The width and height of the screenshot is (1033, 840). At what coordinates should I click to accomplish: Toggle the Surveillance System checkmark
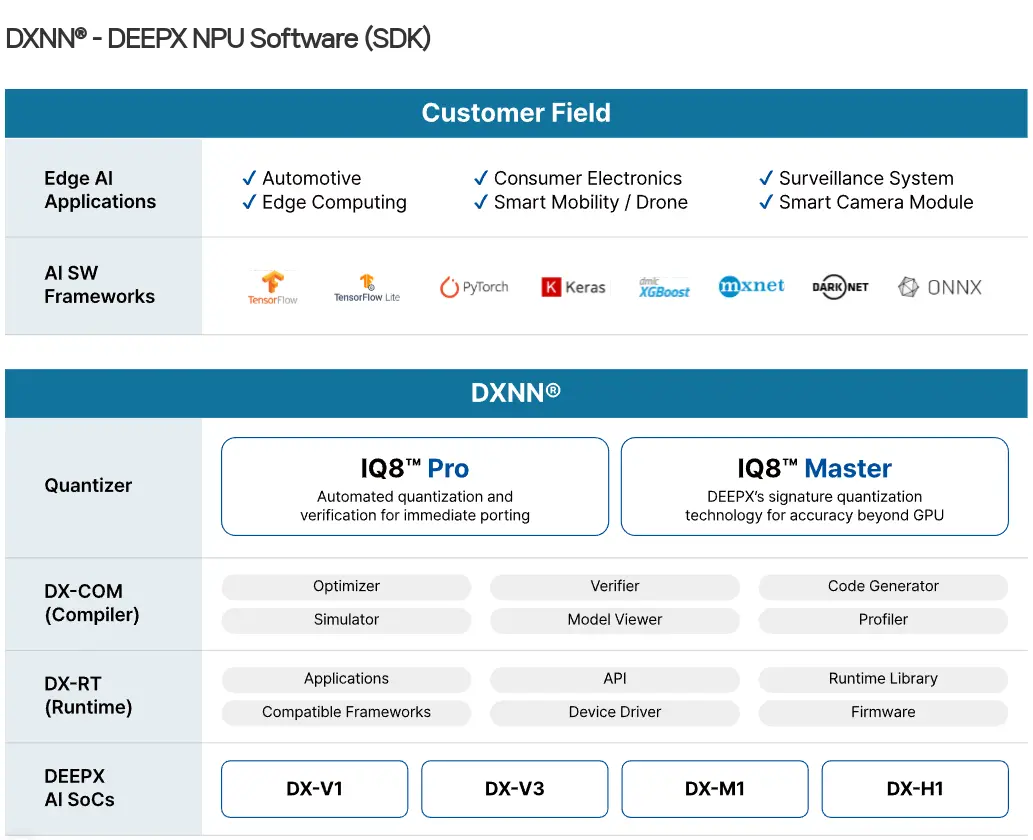764,178
